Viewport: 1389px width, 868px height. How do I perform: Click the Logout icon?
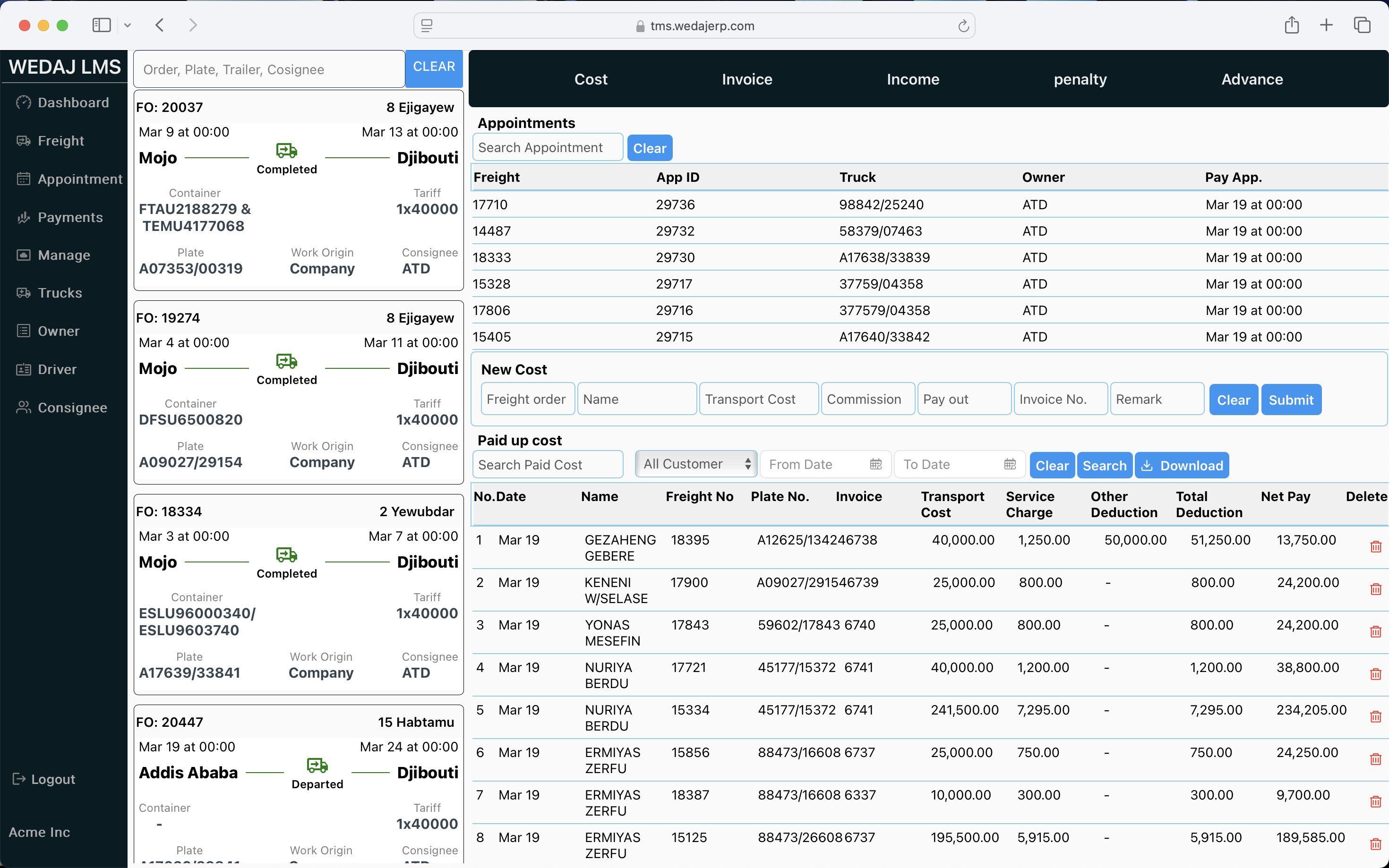pyautogui.click(x=19, y=779)
